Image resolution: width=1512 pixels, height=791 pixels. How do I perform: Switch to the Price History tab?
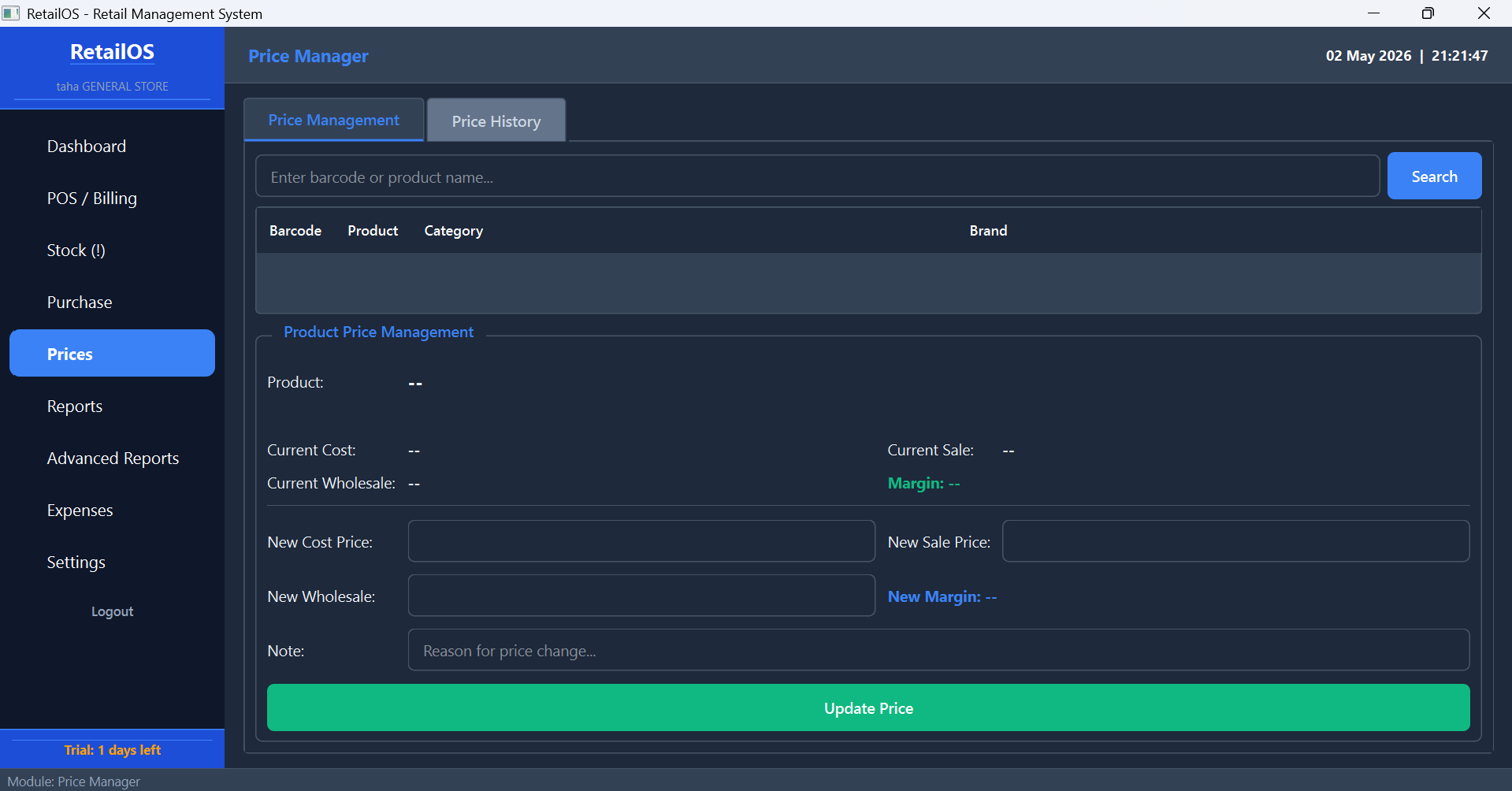pos(496,121)
